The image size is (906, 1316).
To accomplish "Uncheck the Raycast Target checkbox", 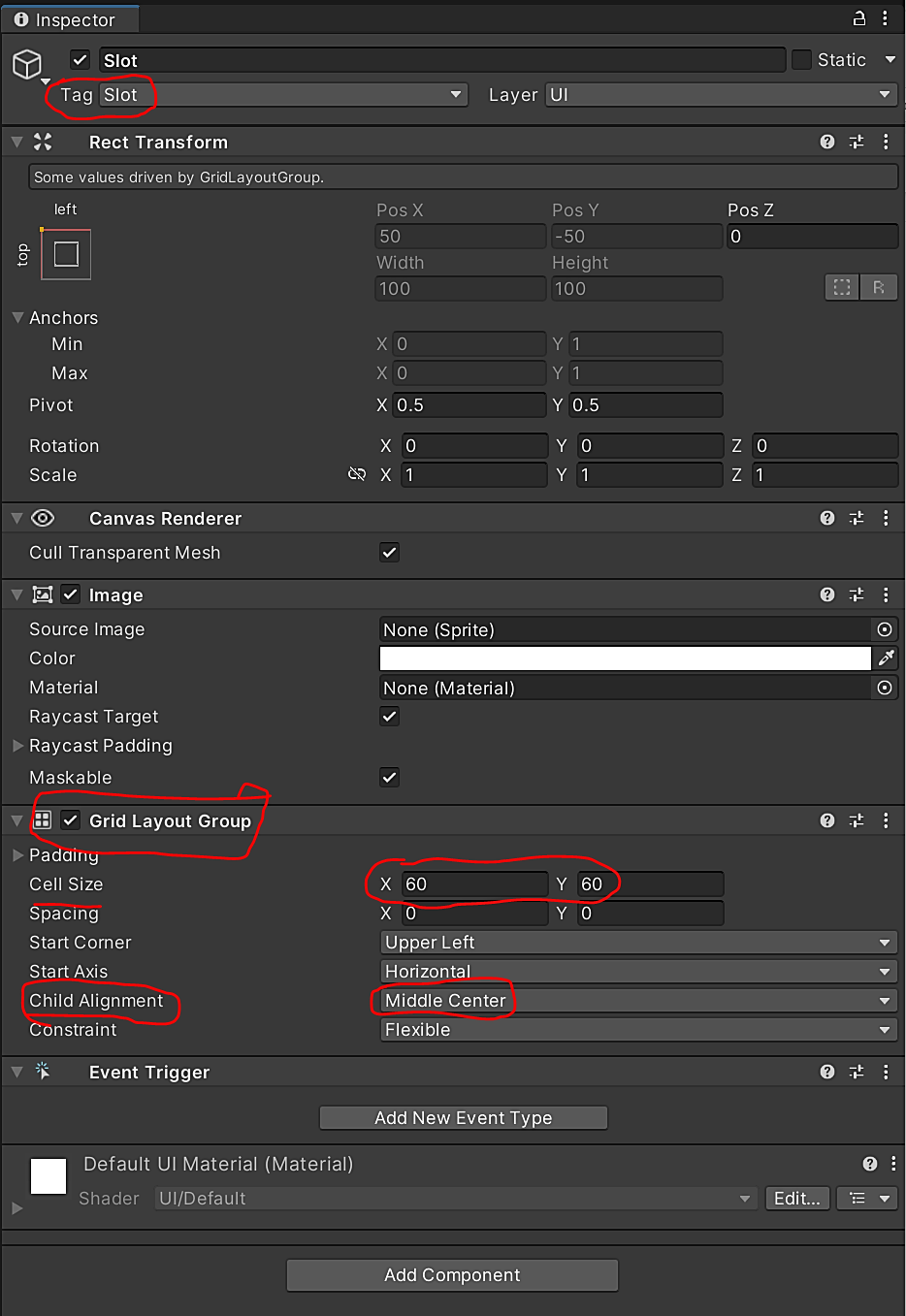I will pyautogui.click(x=389, y=717).
